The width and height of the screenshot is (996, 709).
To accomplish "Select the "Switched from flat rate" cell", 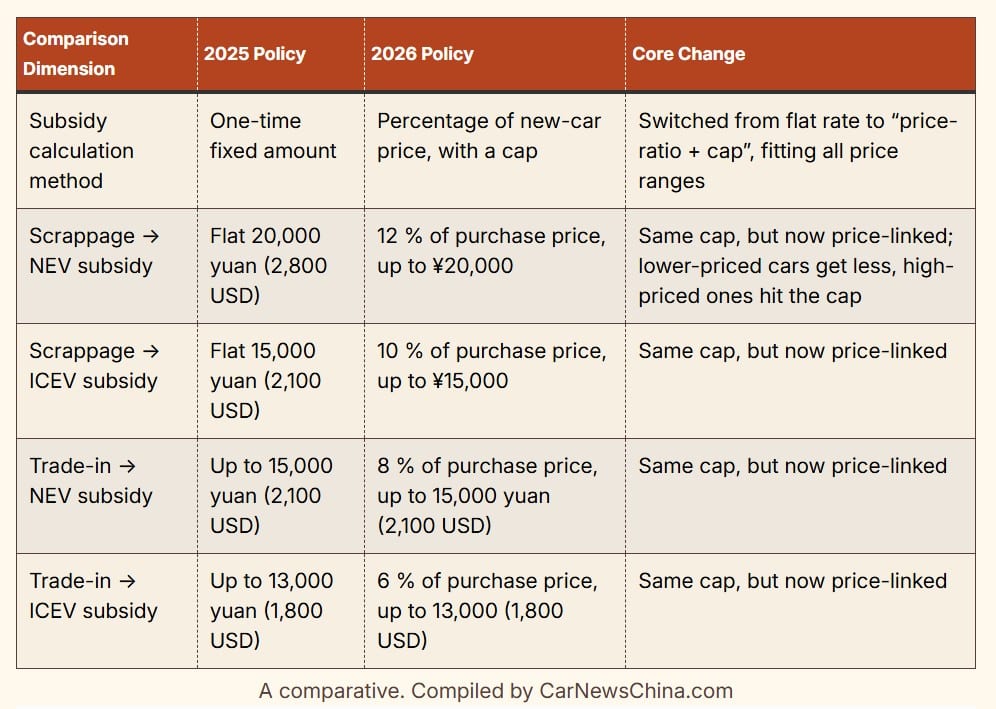I will pos(797,150).
